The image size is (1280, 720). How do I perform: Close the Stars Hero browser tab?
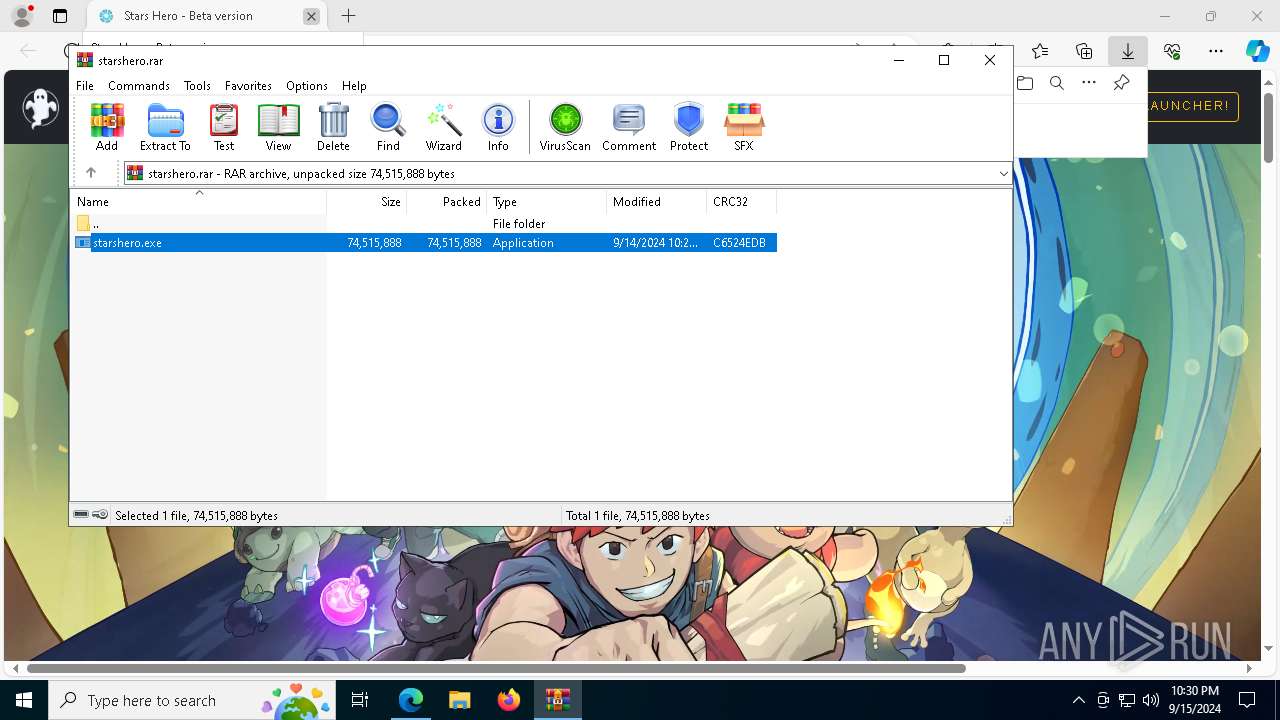[311, 16]
